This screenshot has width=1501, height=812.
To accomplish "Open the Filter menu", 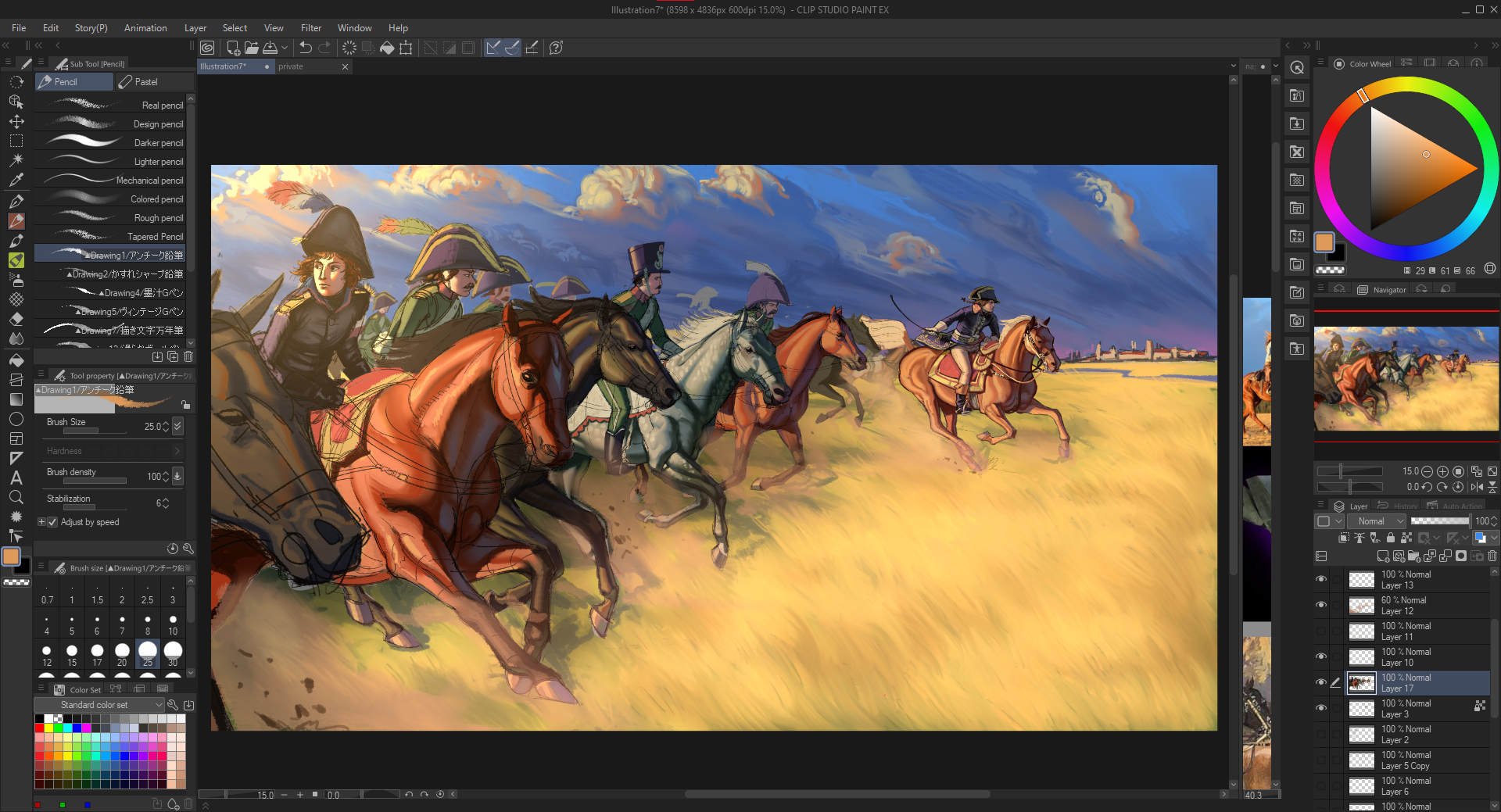I will (x=310, y=28).
